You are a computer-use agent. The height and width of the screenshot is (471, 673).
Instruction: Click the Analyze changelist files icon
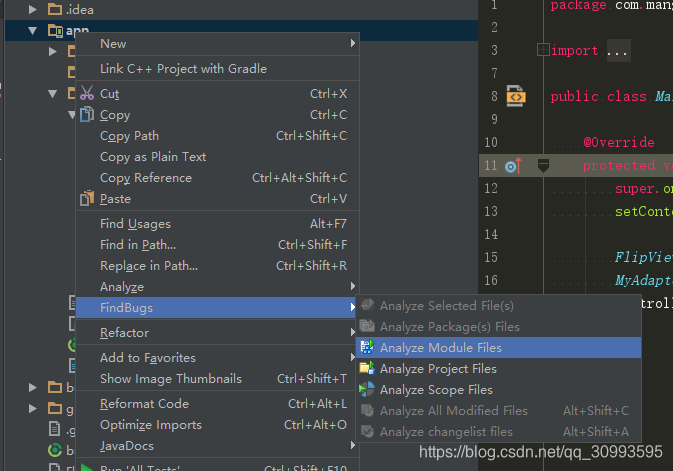tap(367, 431)
